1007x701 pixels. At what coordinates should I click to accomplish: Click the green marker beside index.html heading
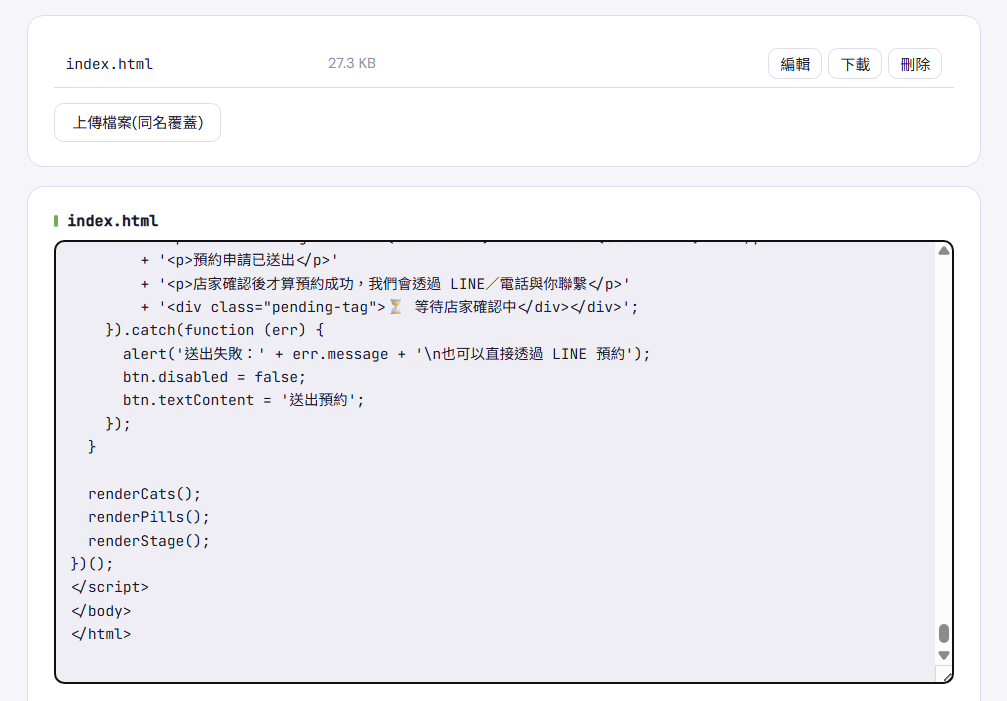click(57, 221)
